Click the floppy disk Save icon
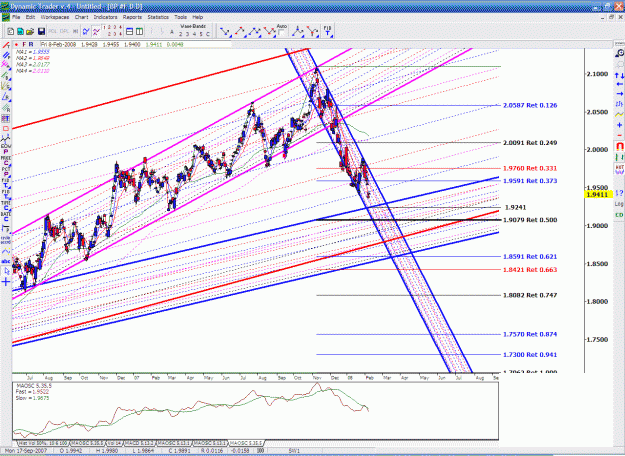The height and width of the screenshot is (456, 625). coord(41,31)
